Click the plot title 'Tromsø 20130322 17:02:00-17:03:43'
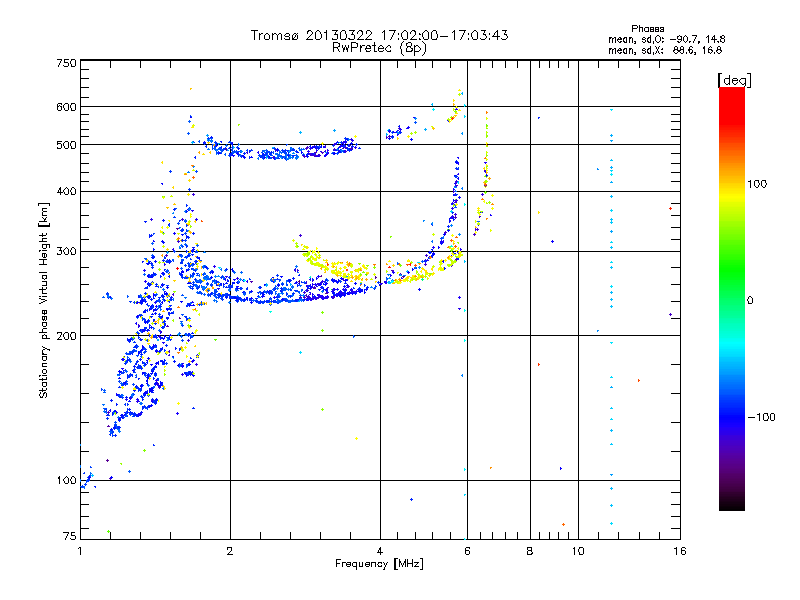The height and width of the screenshot is (600, 800). point(379,35)
